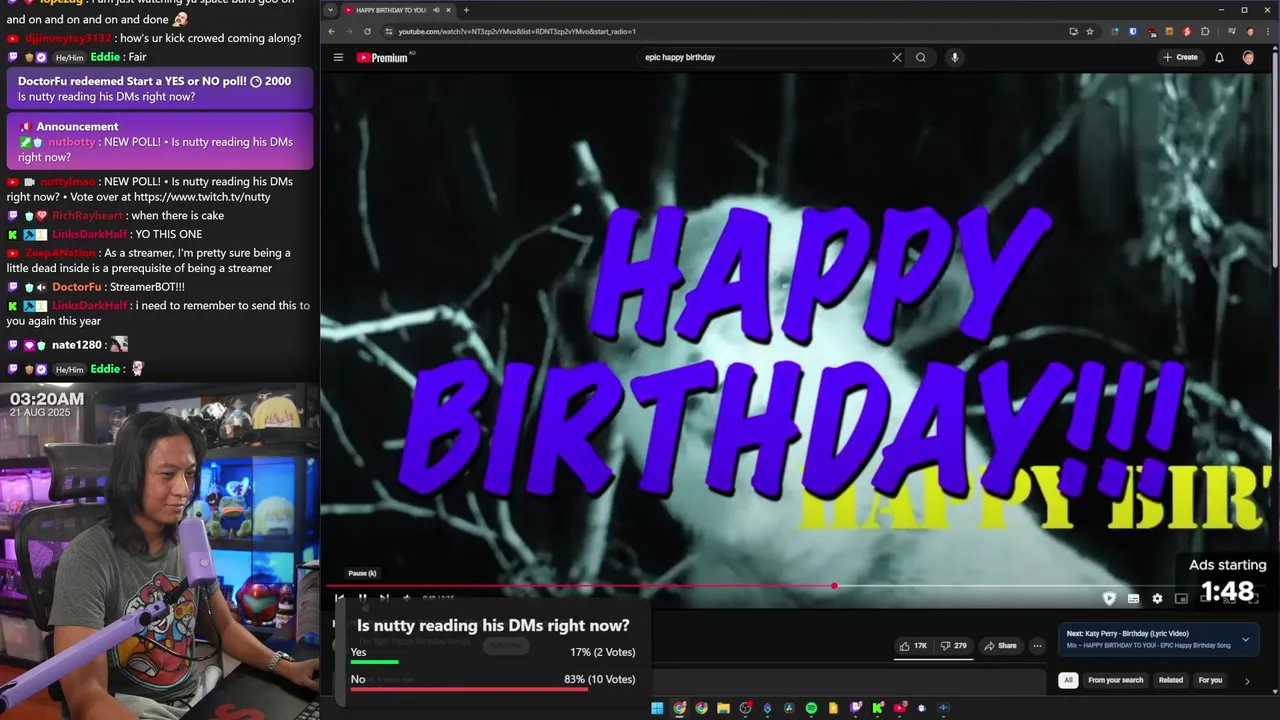Image resolution: width=1280 pixels, height=720 pixels.
Task: Expand the Next: Katy Perry mix panel
Action: point(1245,639)
